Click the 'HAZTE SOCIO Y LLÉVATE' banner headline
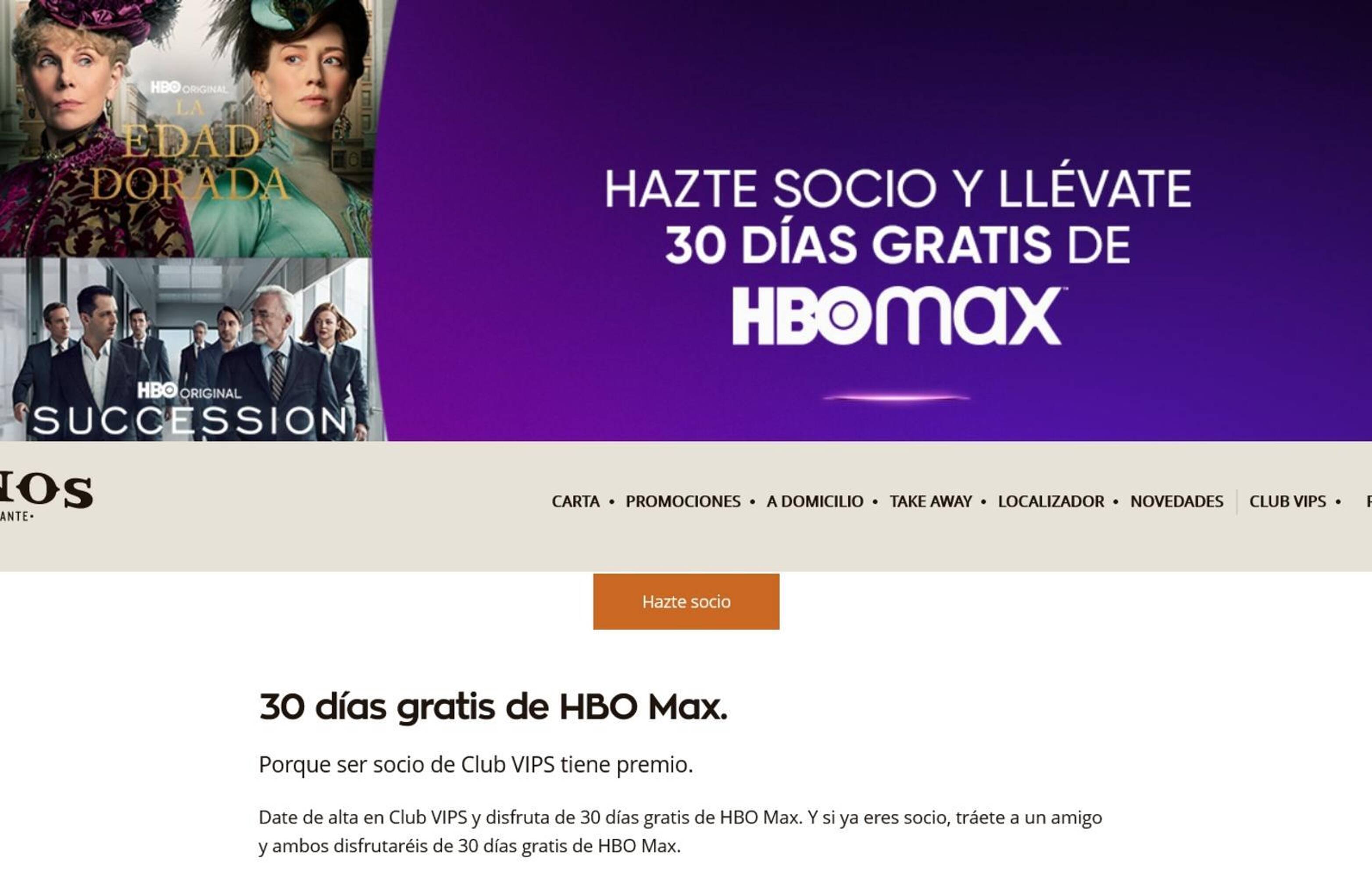Viewport: 1372px width, 877px height. pos(898,189)
